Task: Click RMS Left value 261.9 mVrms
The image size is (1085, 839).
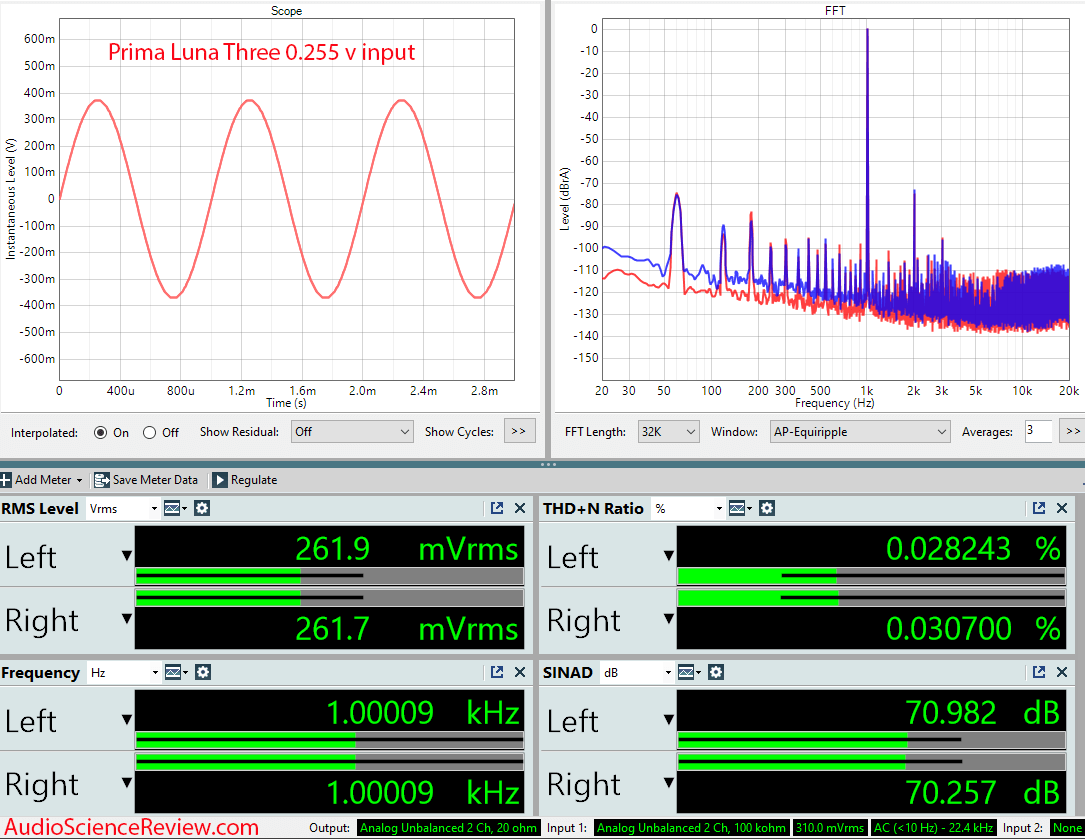Action: (407, 550)
